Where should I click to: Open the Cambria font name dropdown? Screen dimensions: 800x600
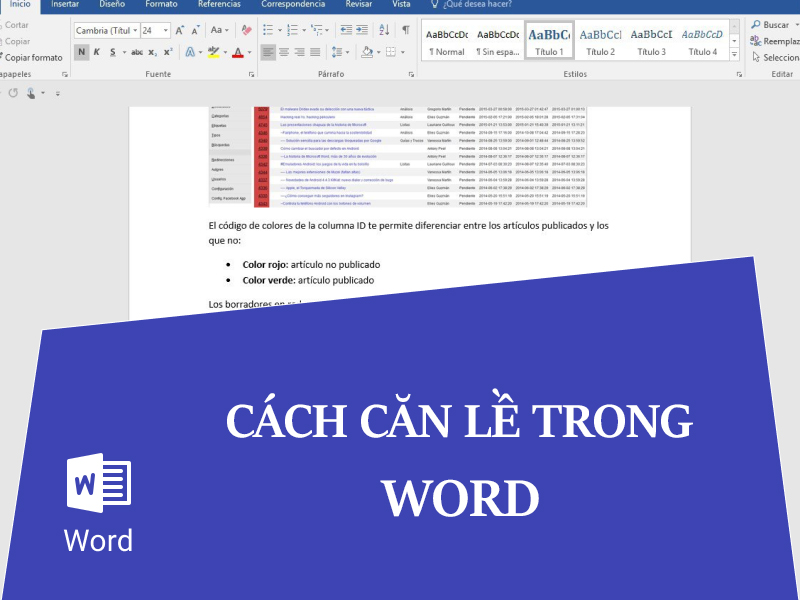click(135, 31)
